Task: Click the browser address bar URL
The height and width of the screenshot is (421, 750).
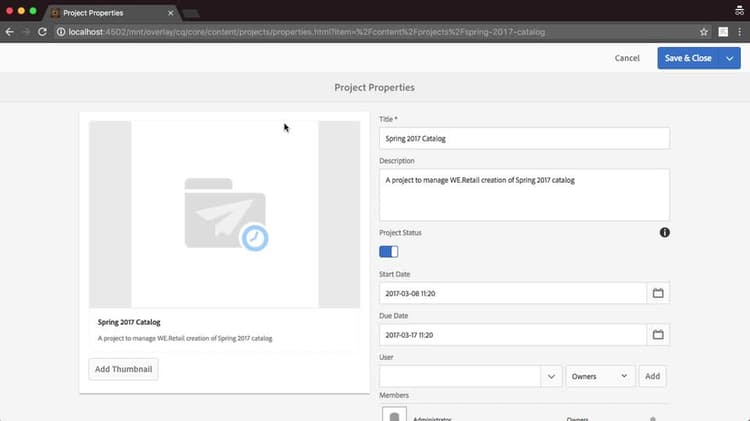Action: (307, 32)
